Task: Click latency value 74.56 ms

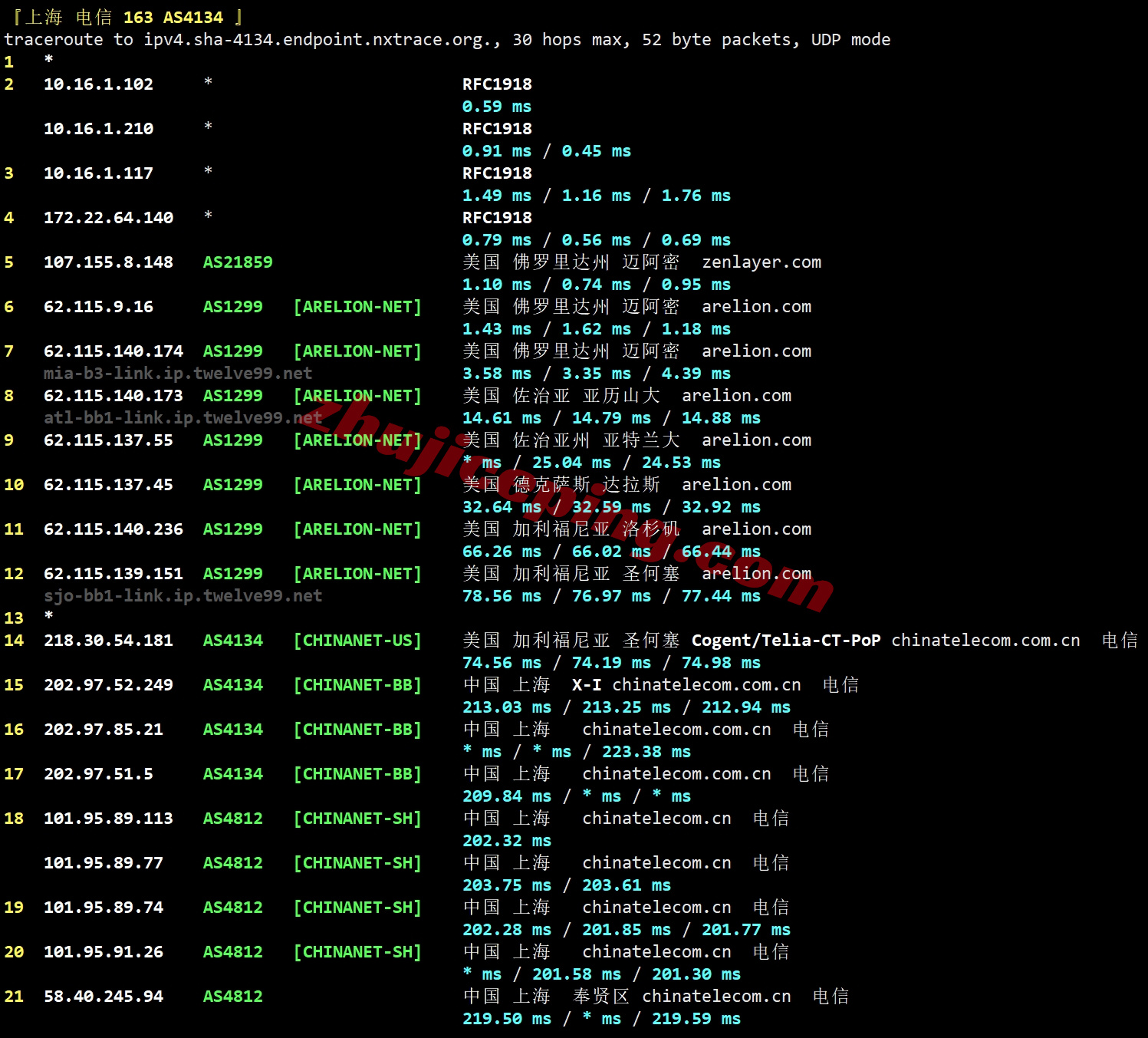Action: 502,663
